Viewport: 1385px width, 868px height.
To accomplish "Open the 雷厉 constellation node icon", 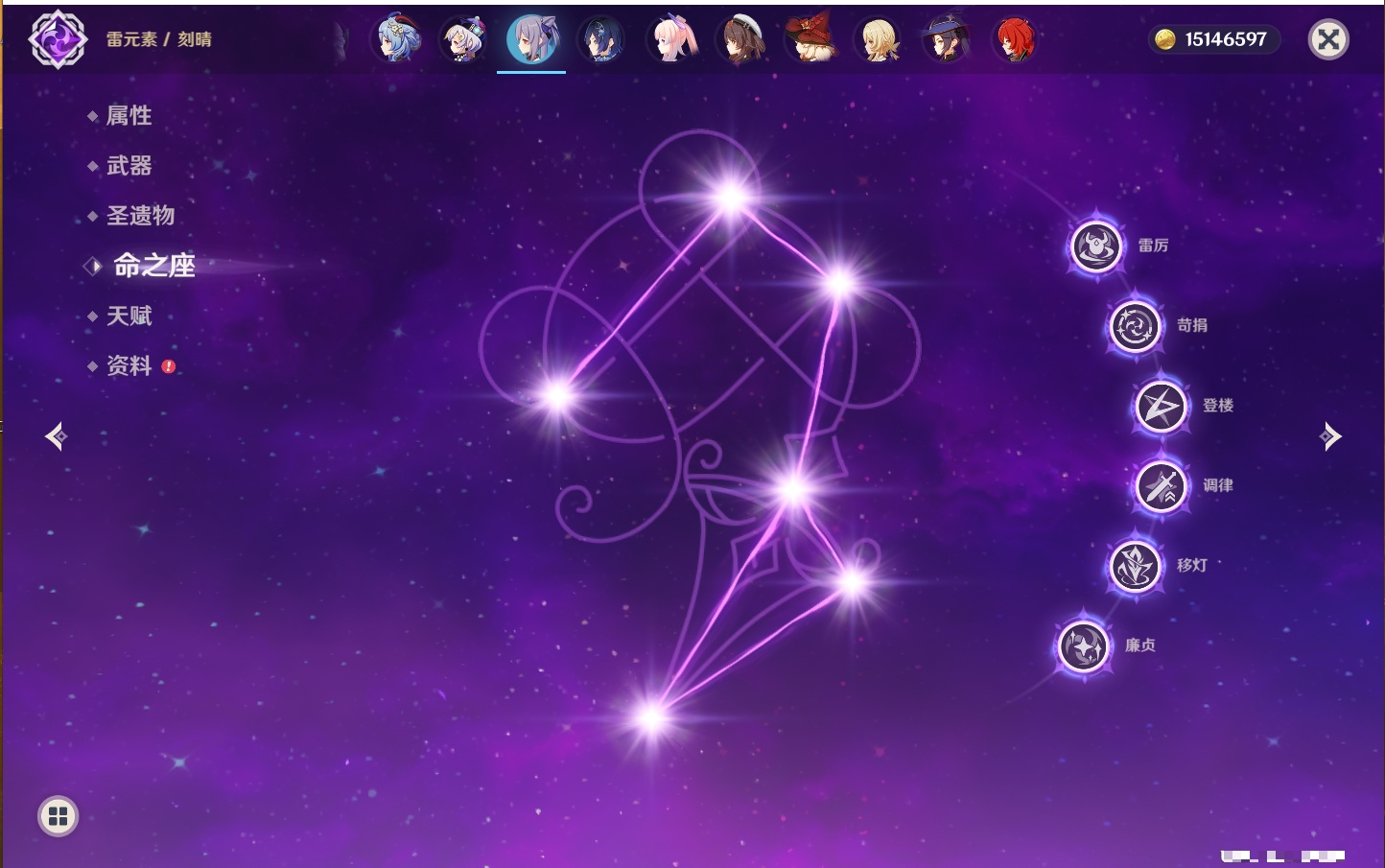I will coord(1096,246).
